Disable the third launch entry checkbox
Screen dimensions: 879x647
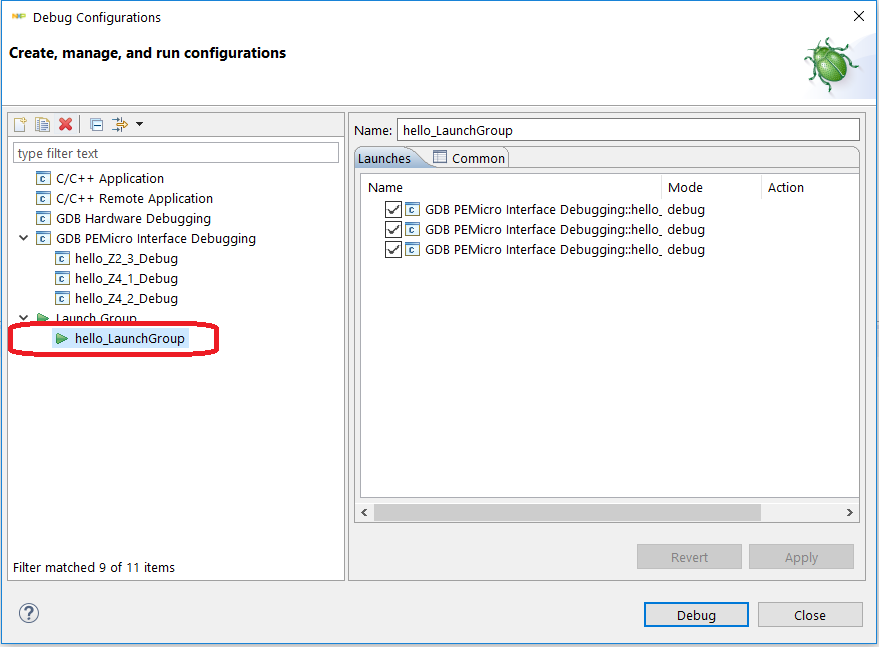tap(393, 250)
